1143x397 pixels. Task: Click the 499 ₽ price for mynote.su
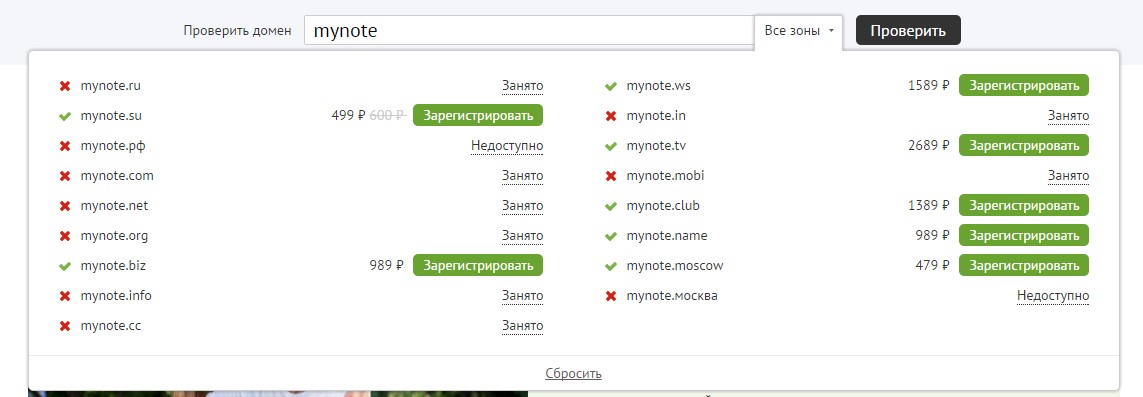(348, 115)
